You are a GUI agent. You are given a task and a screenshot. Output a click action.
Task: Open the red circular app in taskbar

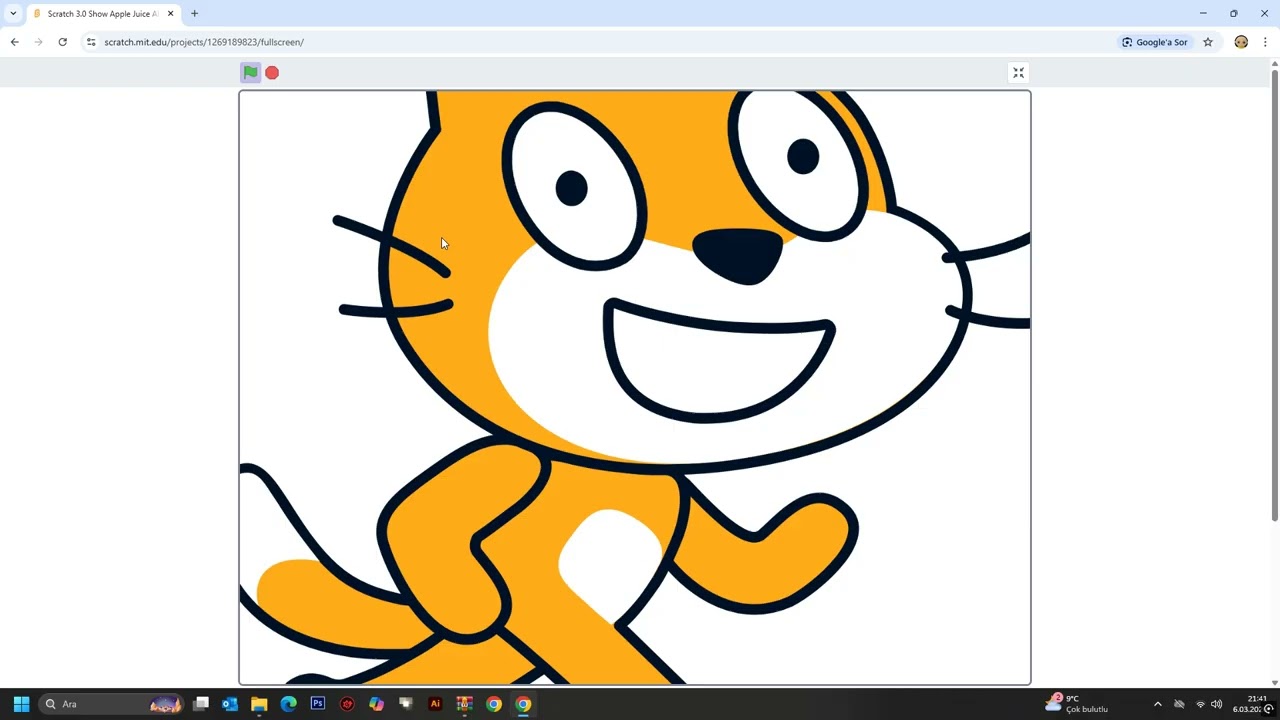pos(347,704)
